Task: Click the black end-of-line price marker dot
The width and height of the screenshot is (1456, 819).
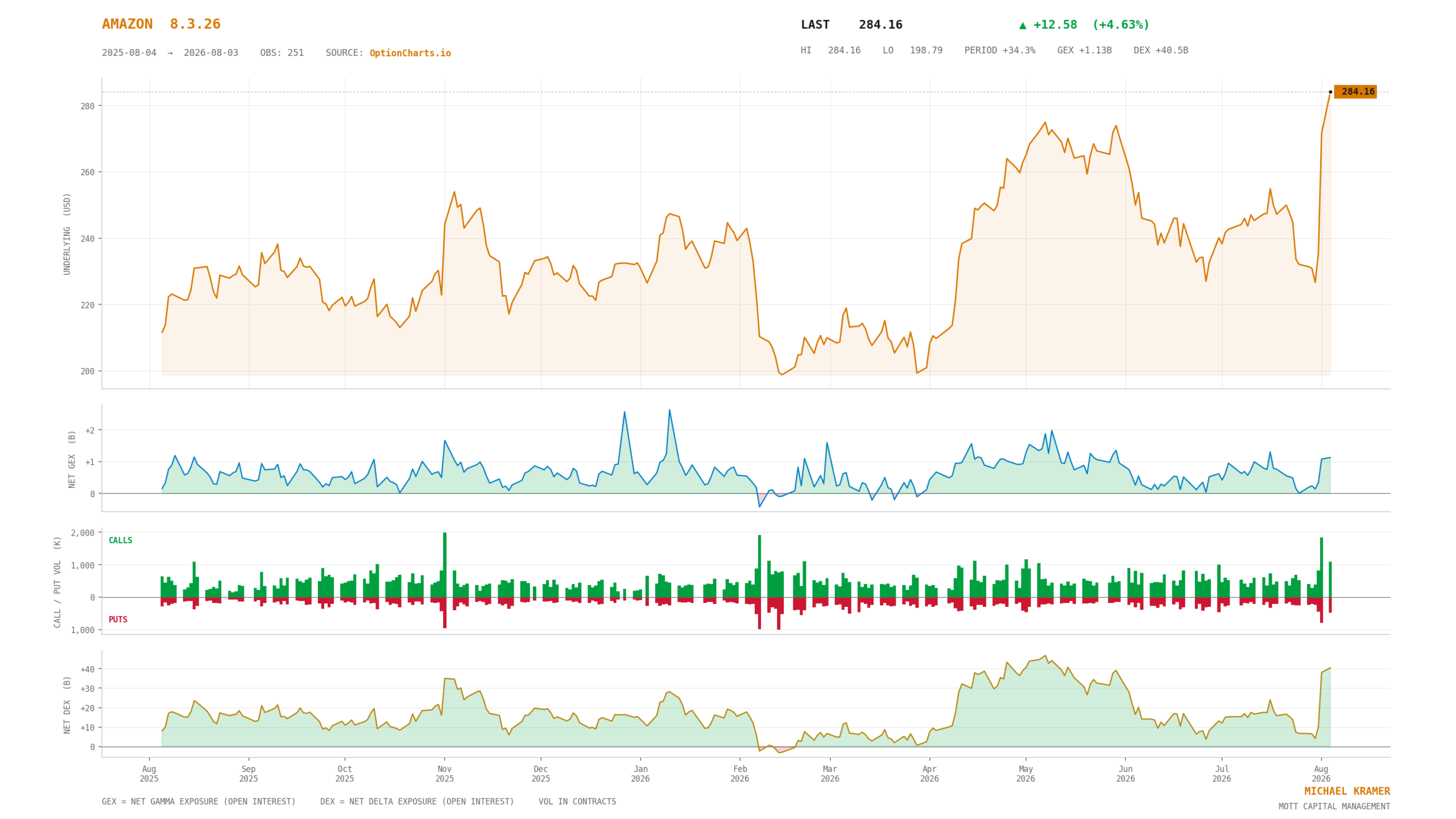Action: pos(1330,92)
